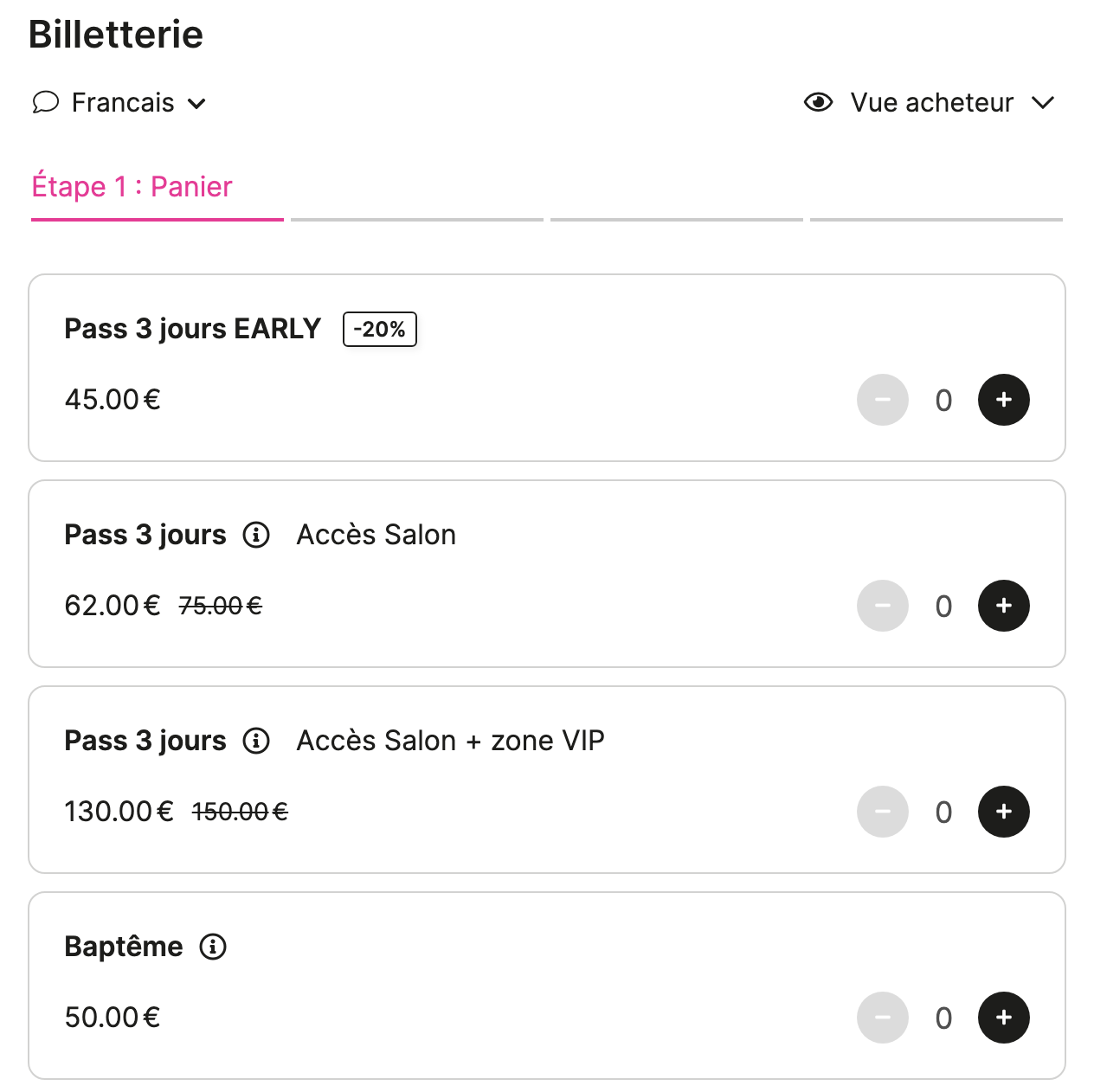
Task: Increase the Baptême ticket quantity
Action: [x=1003, y=1018]
